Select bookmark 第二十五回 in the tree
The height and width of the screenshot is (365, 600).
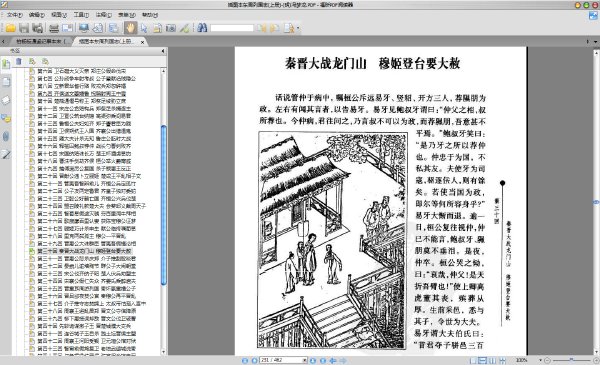point(86,213)
